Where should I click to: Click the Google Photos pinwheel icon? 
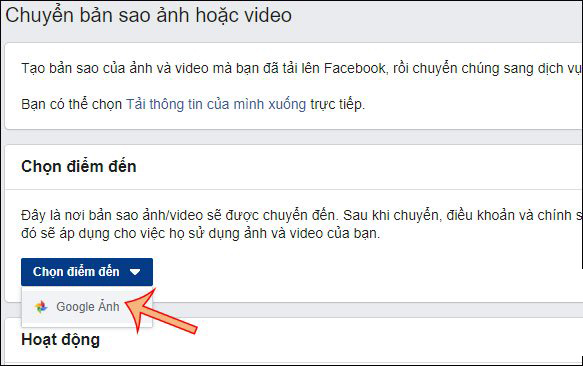coord(41,307)
